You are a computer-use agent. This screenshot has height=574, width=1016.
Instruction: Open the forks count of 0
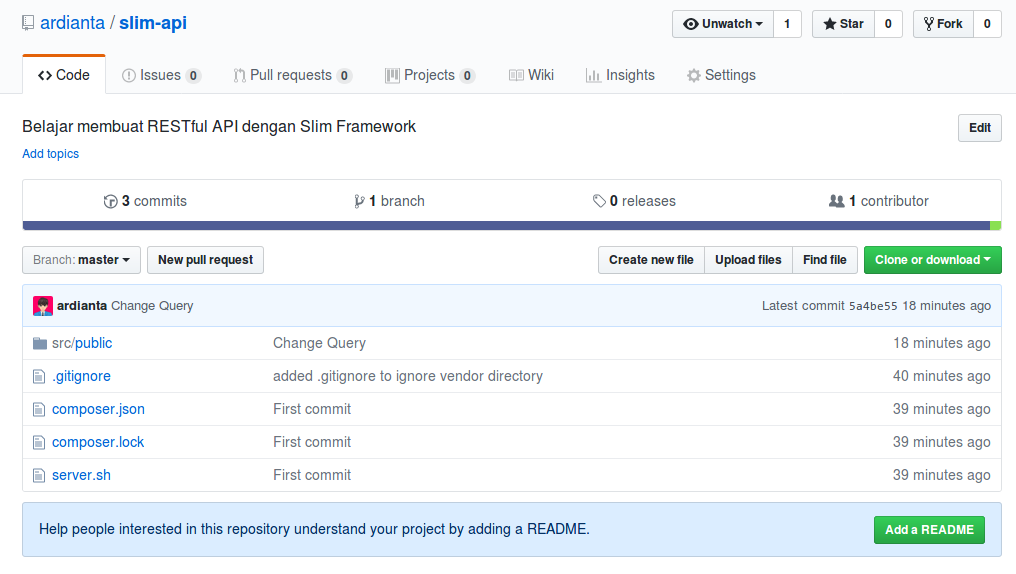coord(987,24)
